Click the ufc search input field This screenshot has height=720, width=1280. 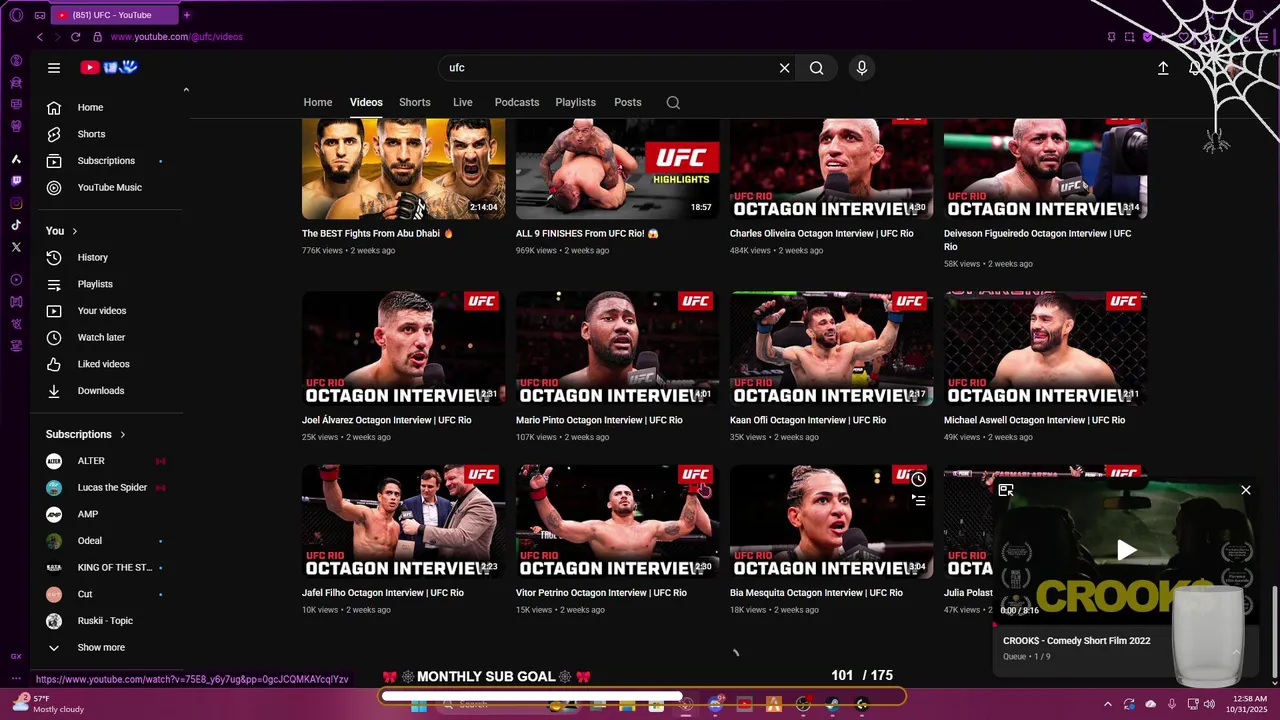(610, 68)
